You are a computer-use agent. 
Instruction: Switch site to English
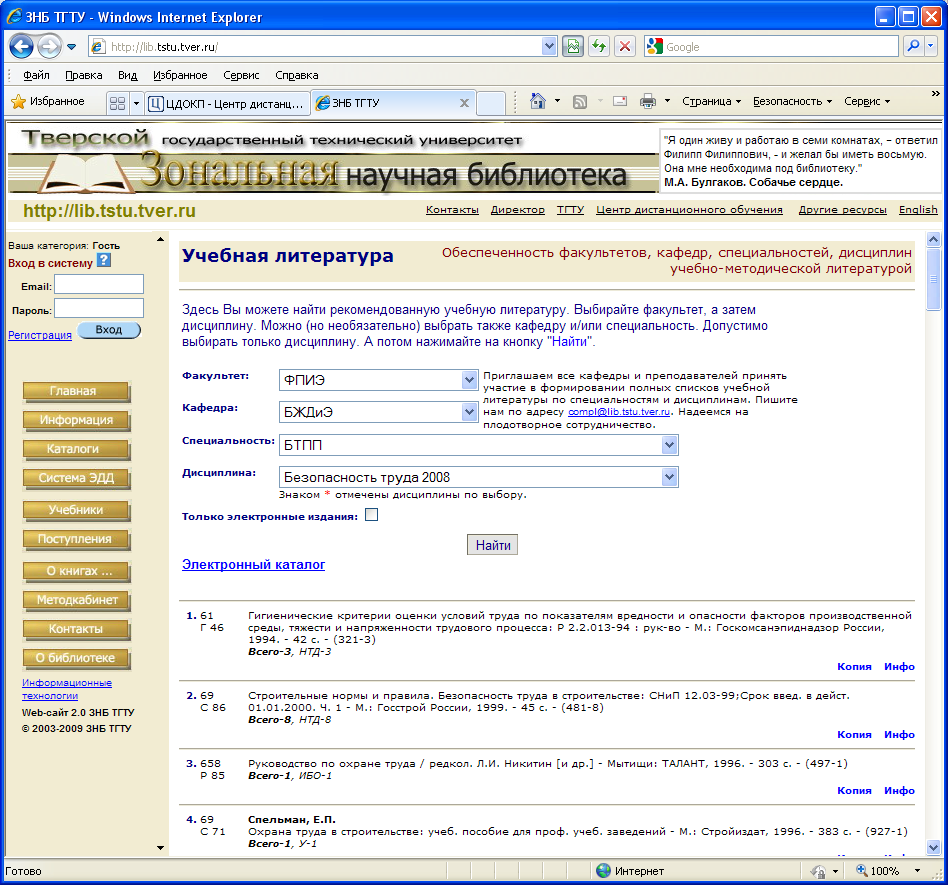(x=918, y=210)
